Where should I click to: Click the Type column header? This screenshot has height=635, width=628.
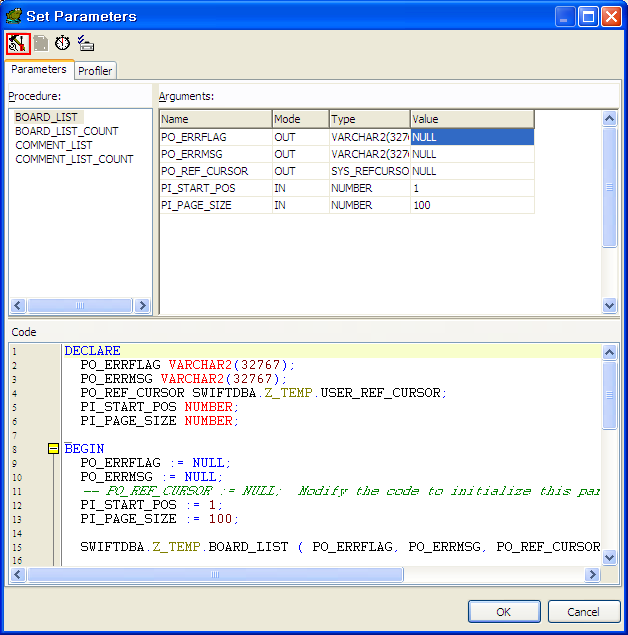click(370, 119)
